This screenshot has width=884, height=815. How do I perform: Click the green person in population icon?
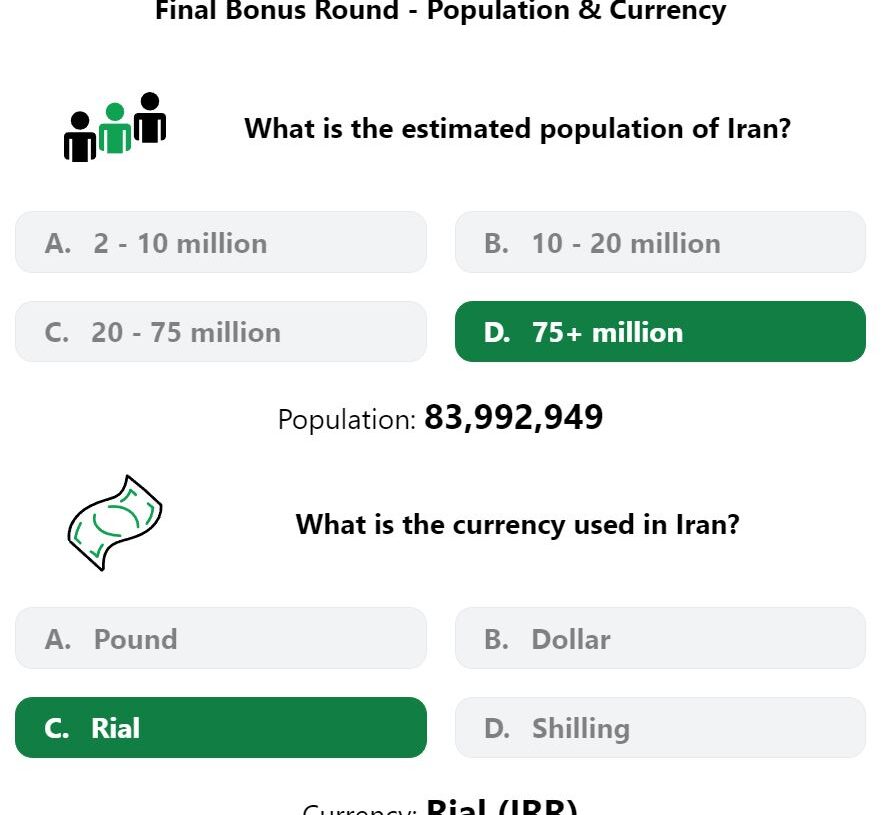click(115, 129)
